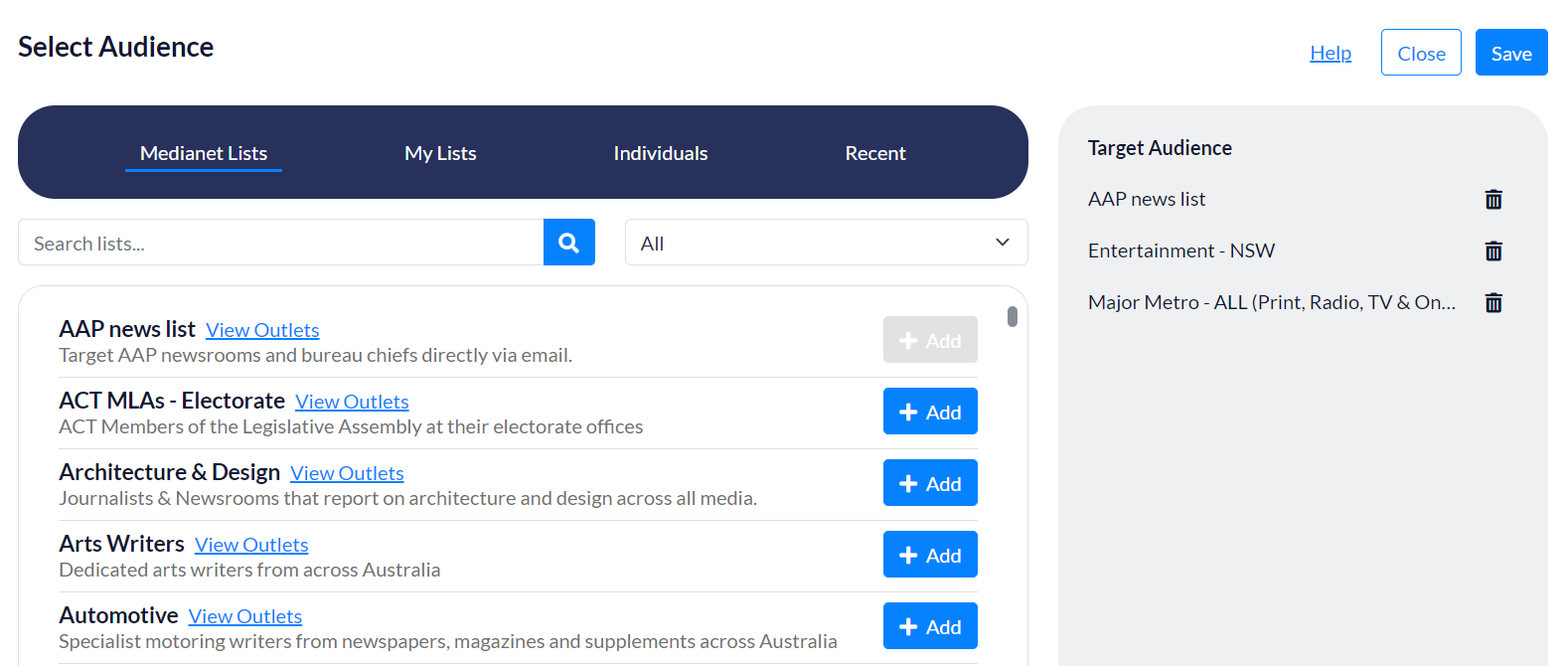
Task: View Outlets for Arts Writers
Action: tap(251, 545)
